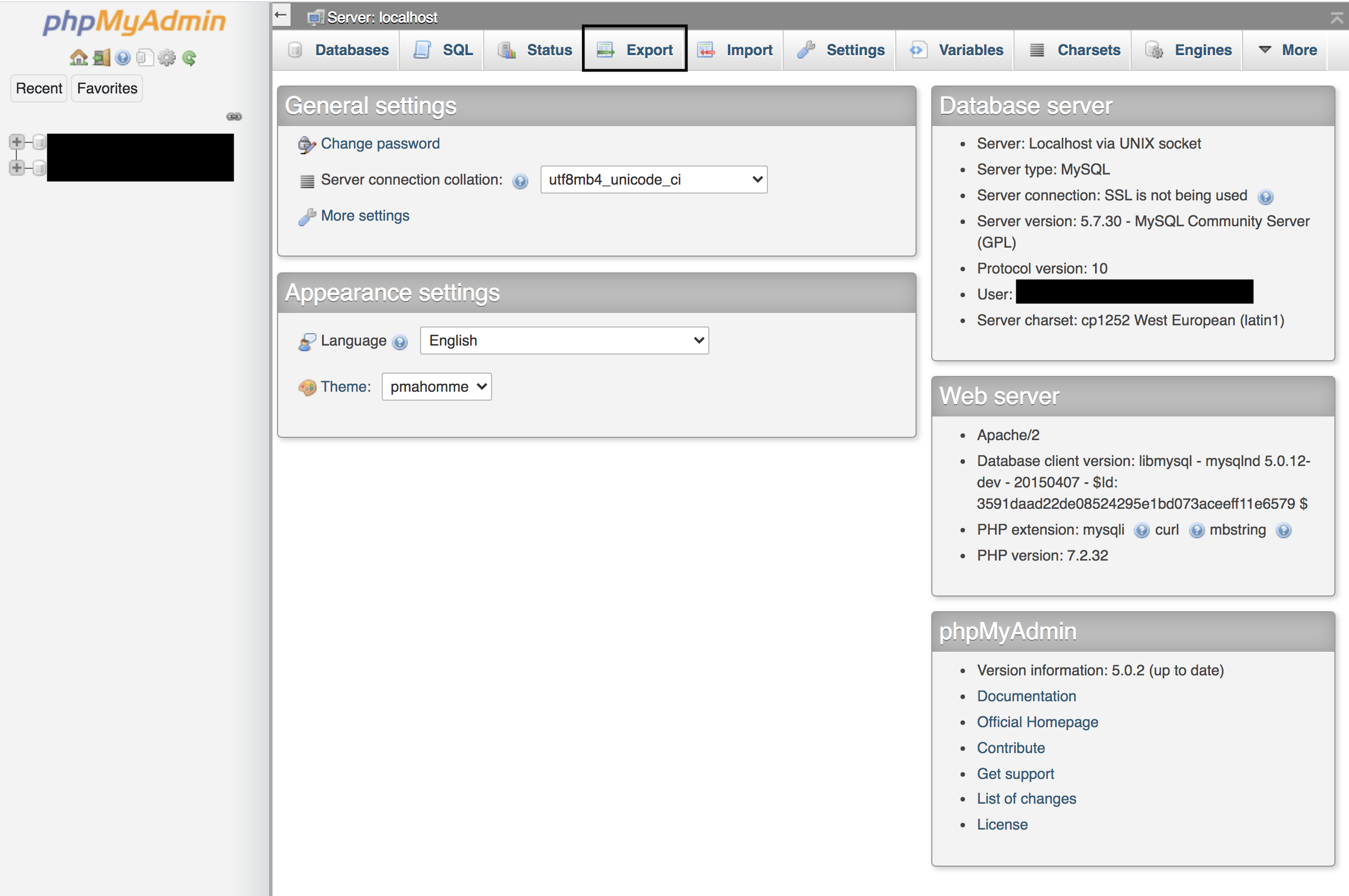Click the Server: localhost breadcrumb link

tap(382, 17)
